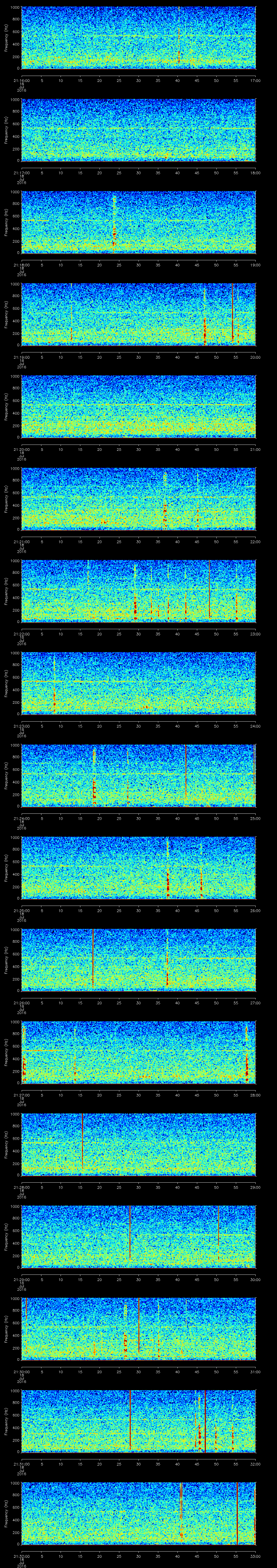Click the 24:00 end time label
The image size is (277, 1568).
tap(256, 726)
